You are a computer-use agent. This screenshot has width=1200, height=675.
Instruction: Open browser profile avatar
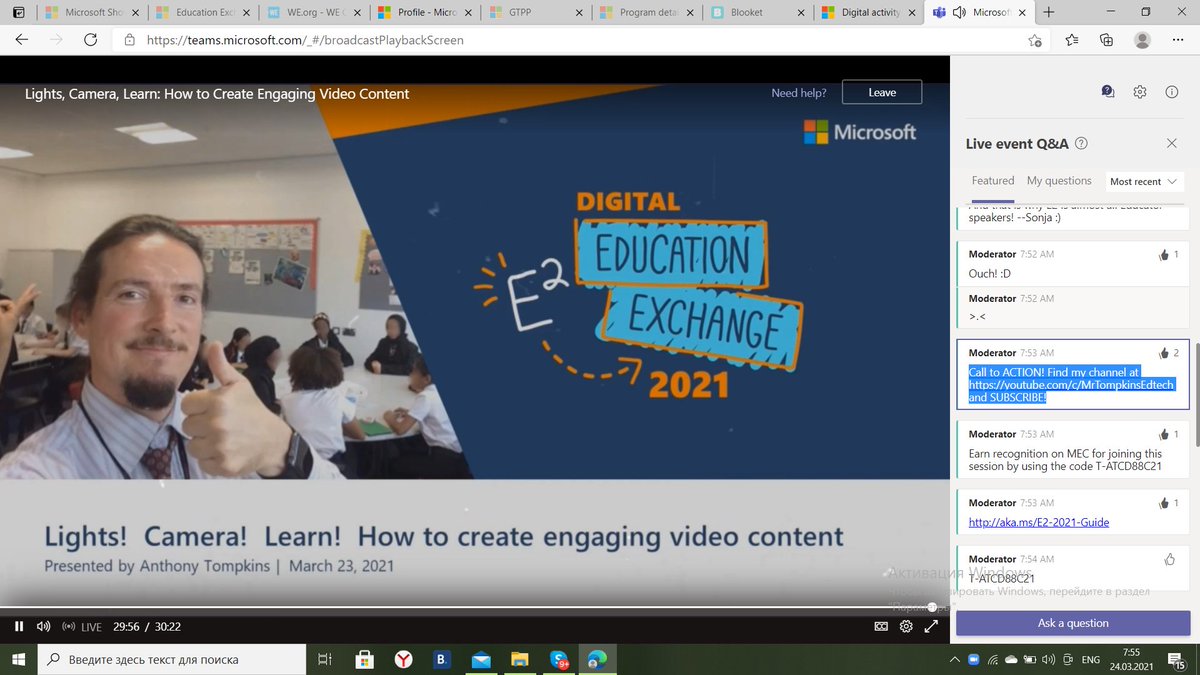1142,40
